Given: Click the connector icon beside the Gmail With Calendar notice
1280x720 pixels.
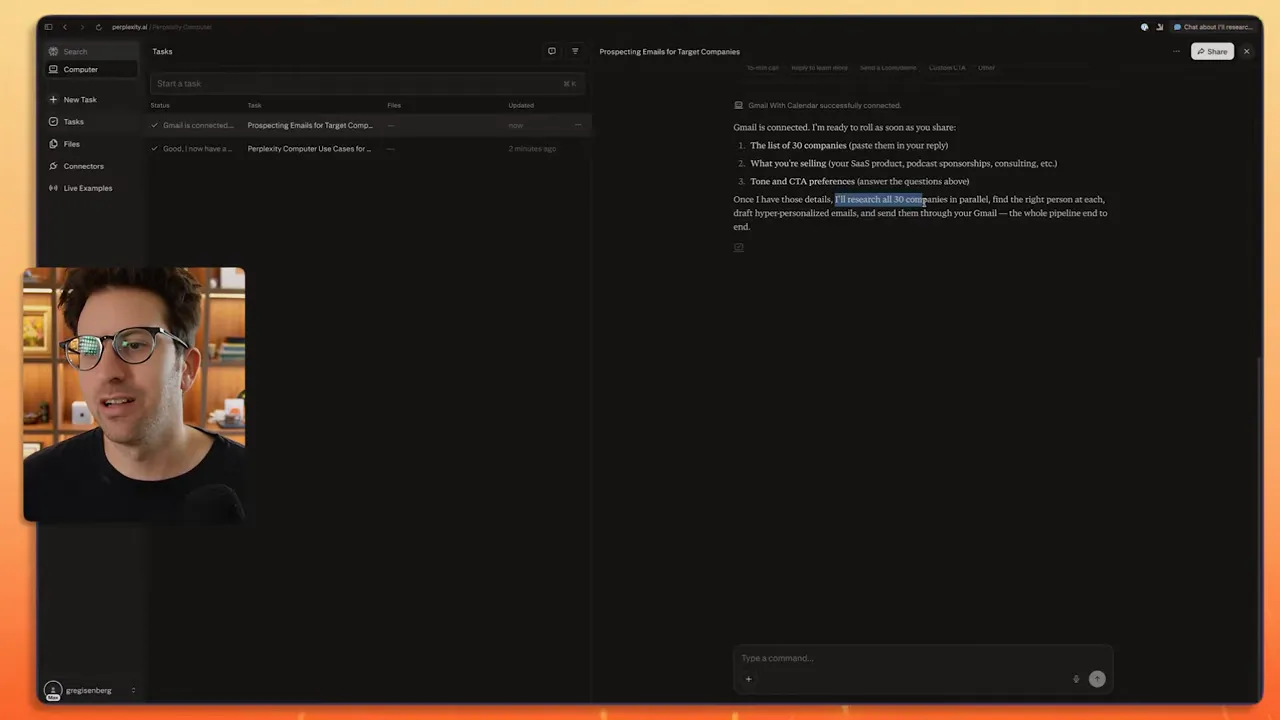Looking at the screenshot, I should point(738,105).
